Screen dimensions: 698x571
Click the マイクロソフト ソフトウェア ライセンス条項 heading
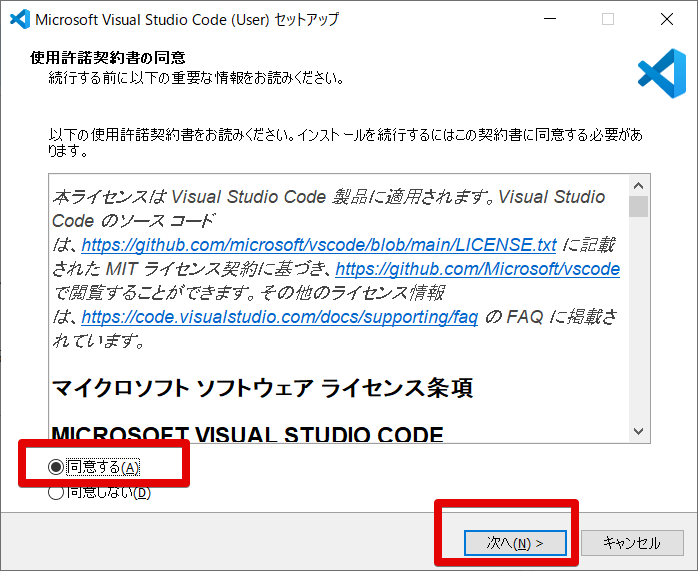point(263,388)
